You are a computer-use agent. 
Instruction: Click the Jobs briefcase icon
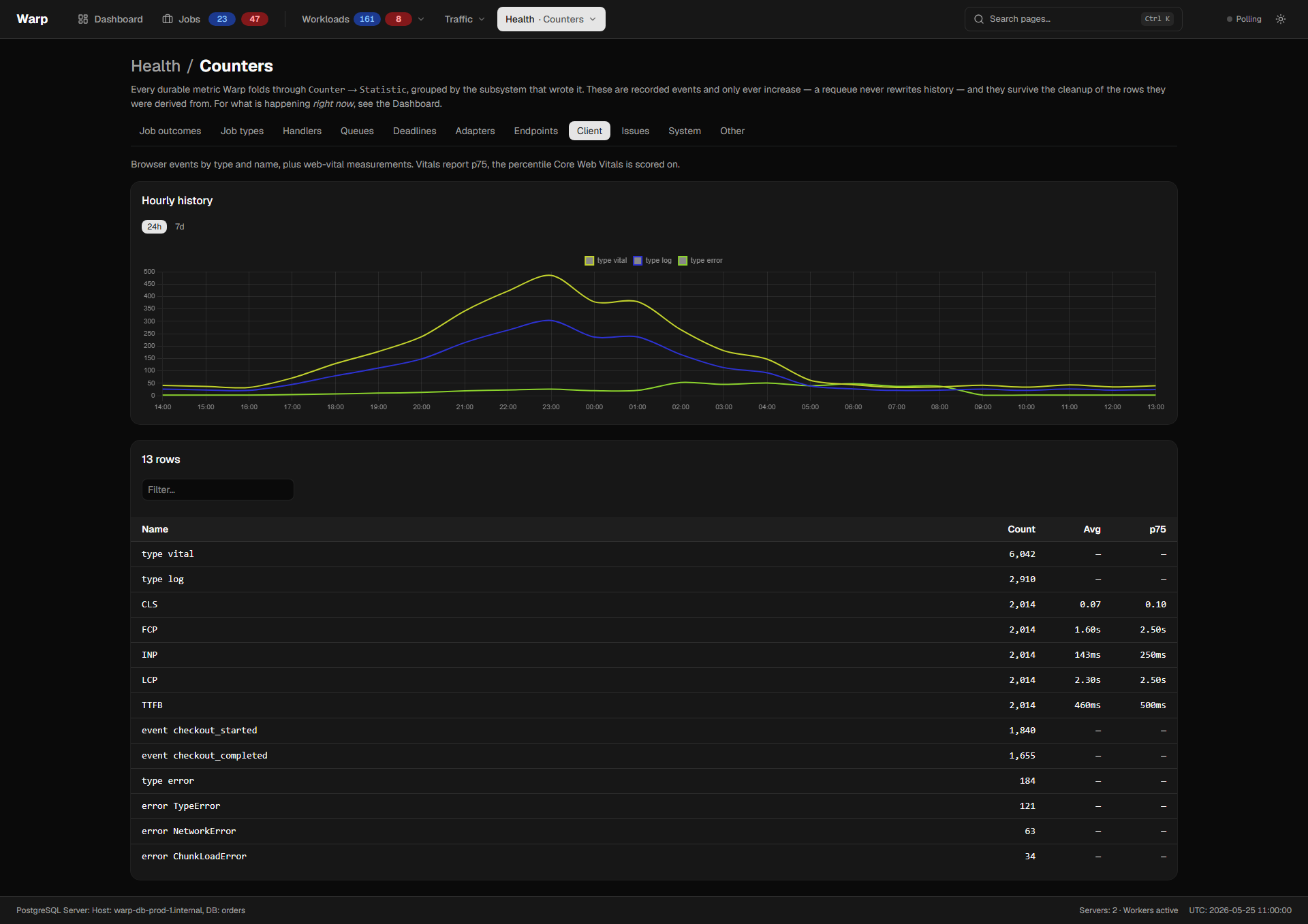click(x=168, y=19)
